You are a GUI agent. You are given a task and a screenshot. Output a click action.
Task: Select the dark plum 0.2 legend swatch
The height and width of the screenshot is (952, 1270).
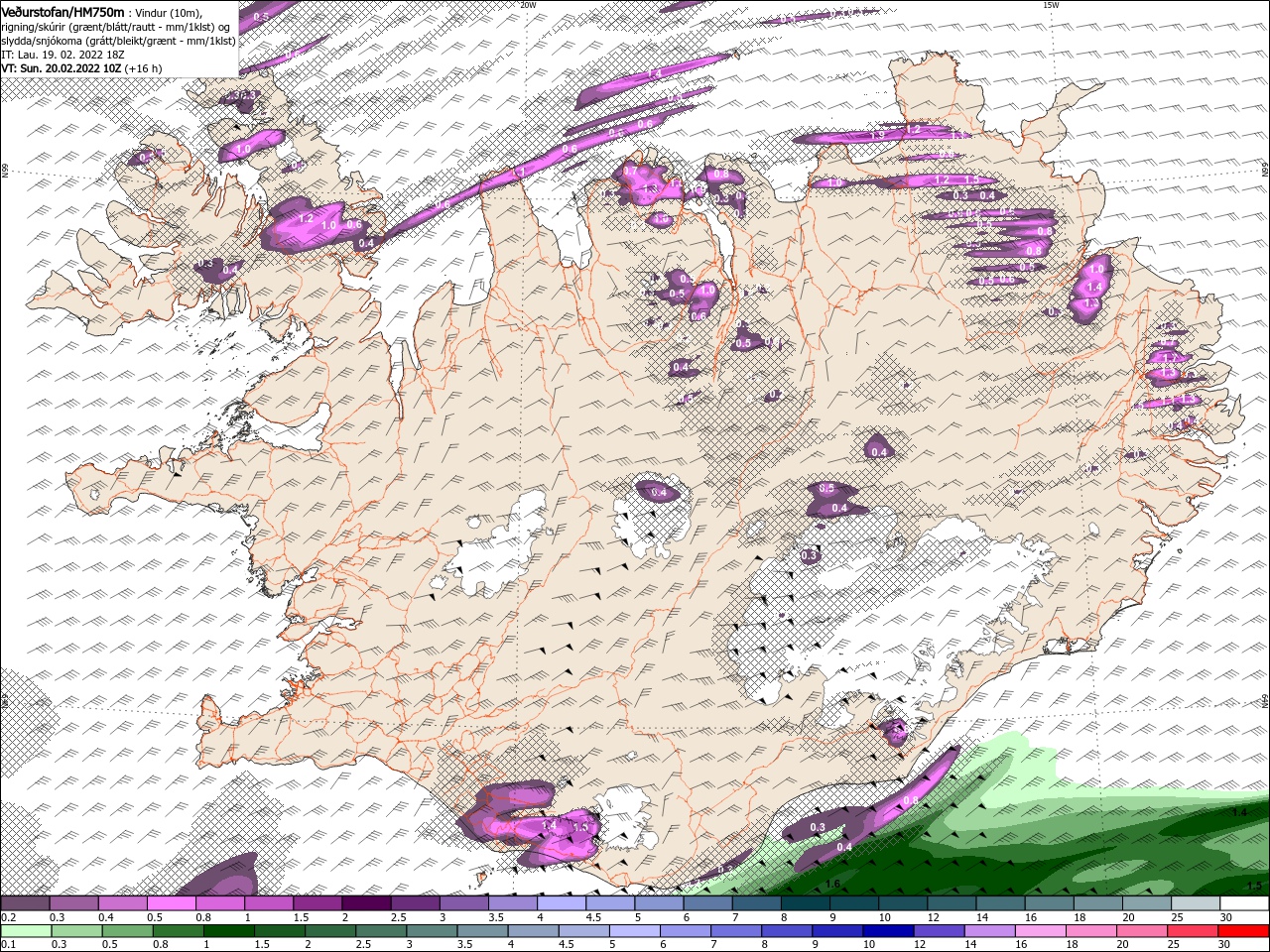[25, 903]
